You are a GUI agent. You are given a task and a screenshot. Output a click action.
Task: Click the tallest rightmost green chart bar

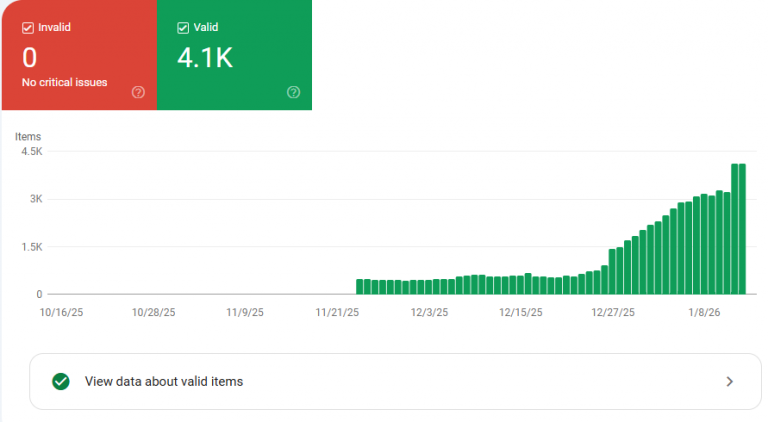click(742, 228)
